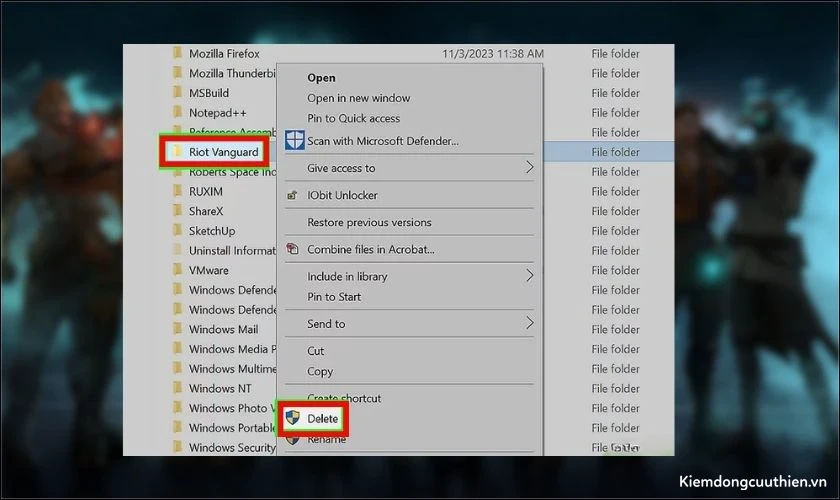Select the Notepad++ folder name
Image resolution: width=840 pixels, height=500 pixels.
[x=218, y=113]
